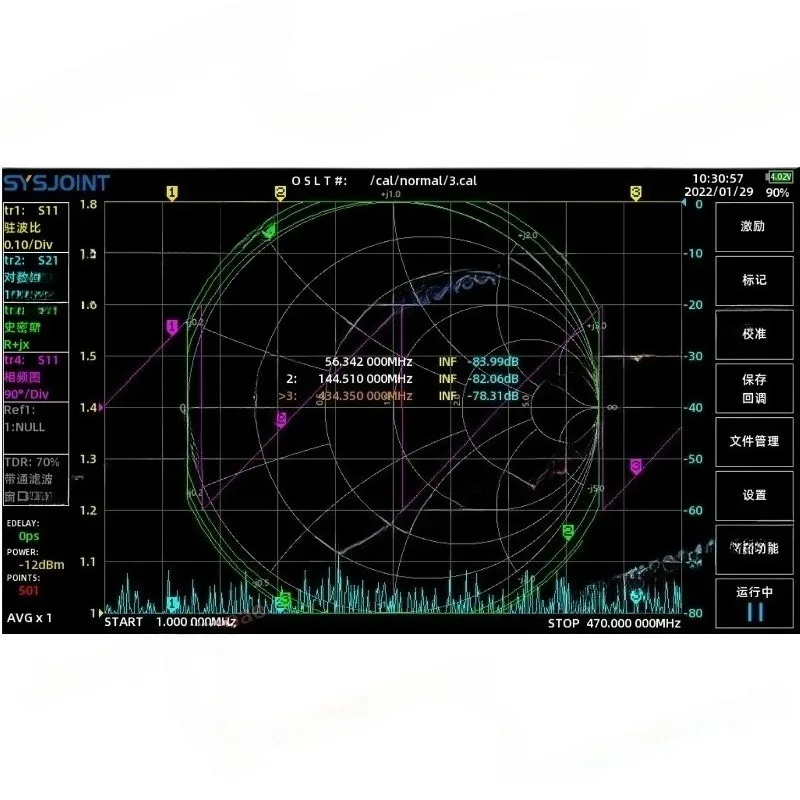Pick magenta phase marker 2
800x800 pixels.
(x=281, y=420)
